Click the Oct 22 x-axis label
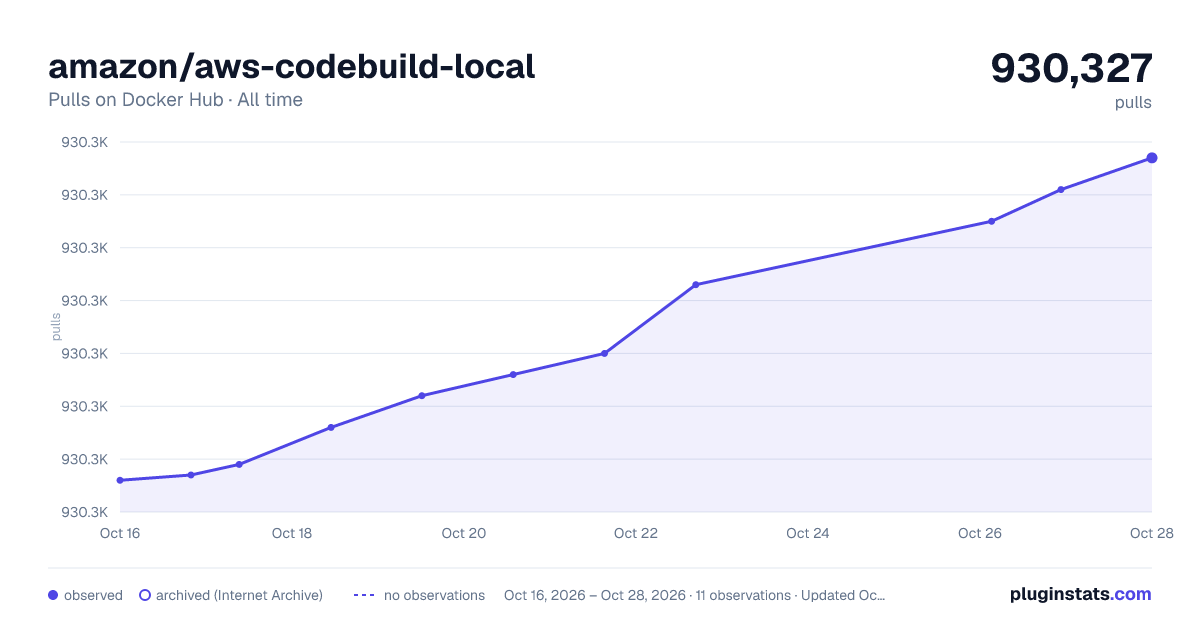The width and height of the screenshot is (1200, 630). 636,533
